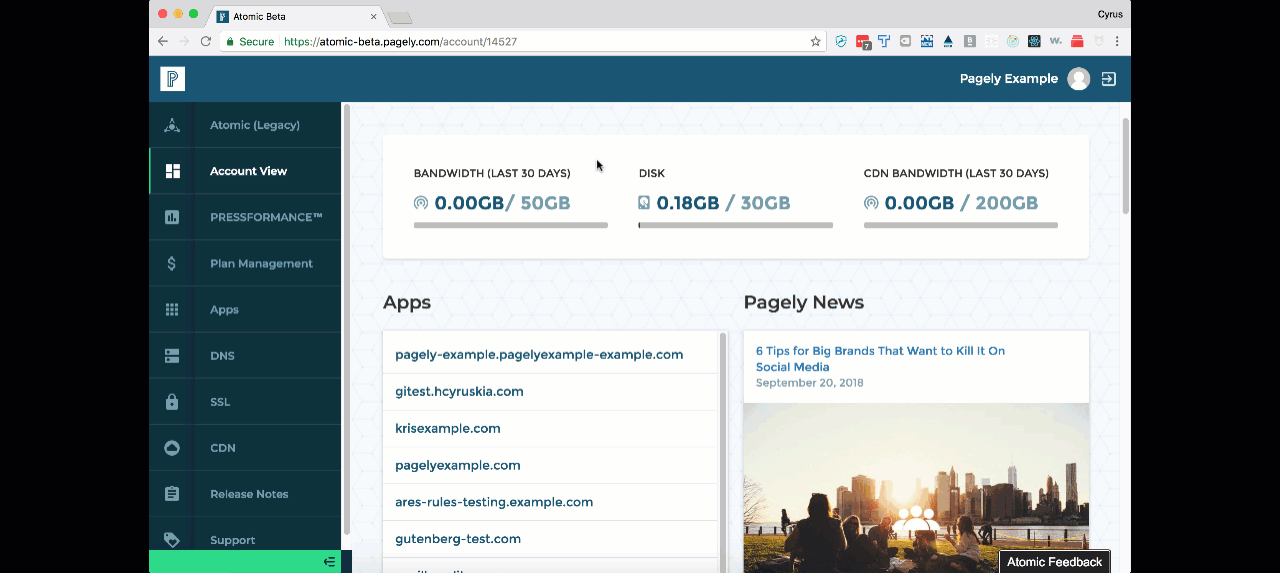Click the Cyrus profile name in Chrome
Screen dimensions: 1280x573
pyautogui.click(x=1110, y=14)
